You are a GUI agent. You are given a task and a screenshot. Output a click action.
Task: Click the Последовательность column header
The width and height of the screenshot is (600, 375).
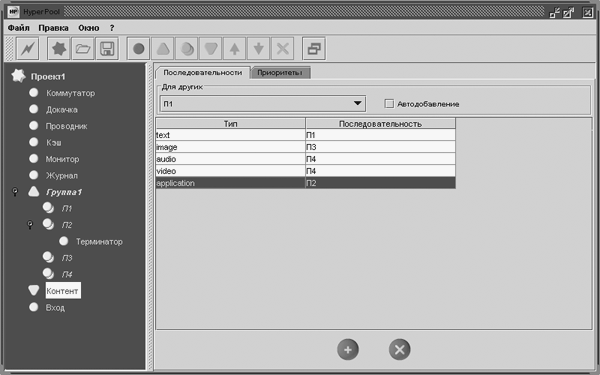click(380, 124)
